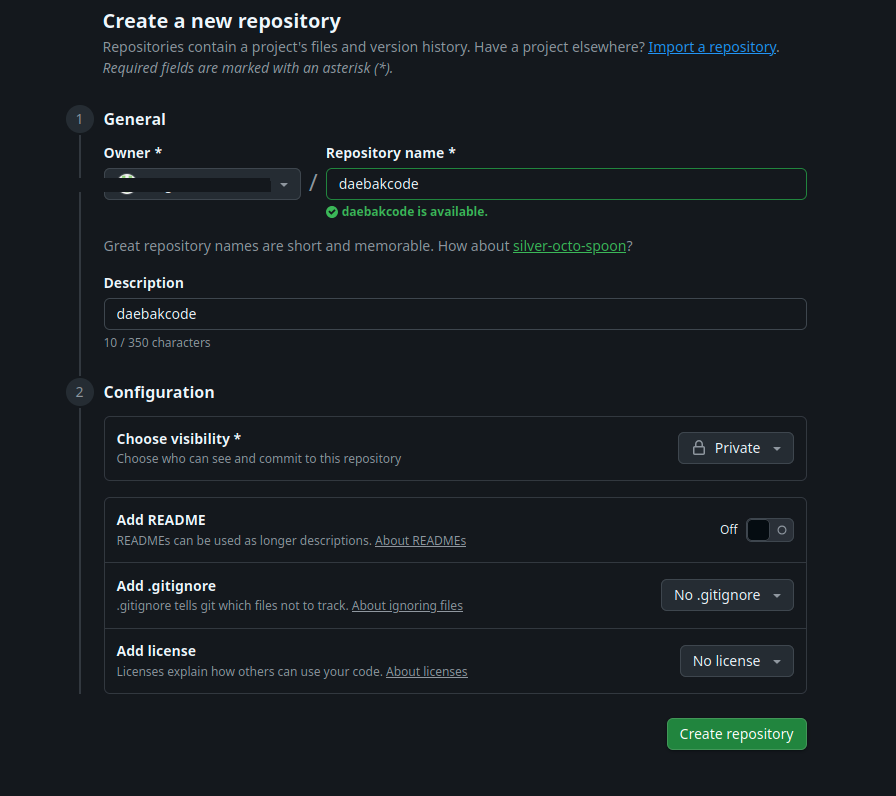Expand the No license dropdown
896x796 pixels.
pos(736,661)
